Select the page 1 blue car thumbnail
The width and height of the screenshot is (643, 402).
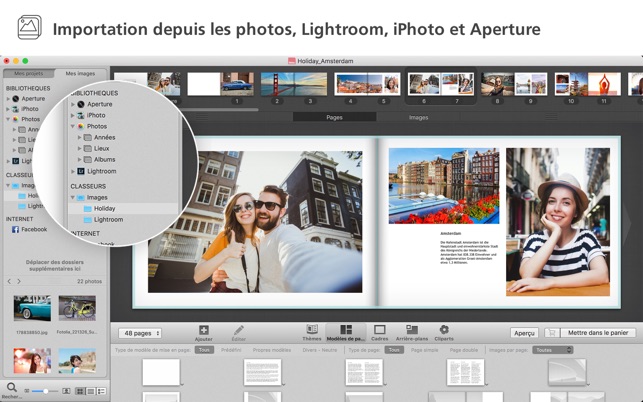coord(237,84)
